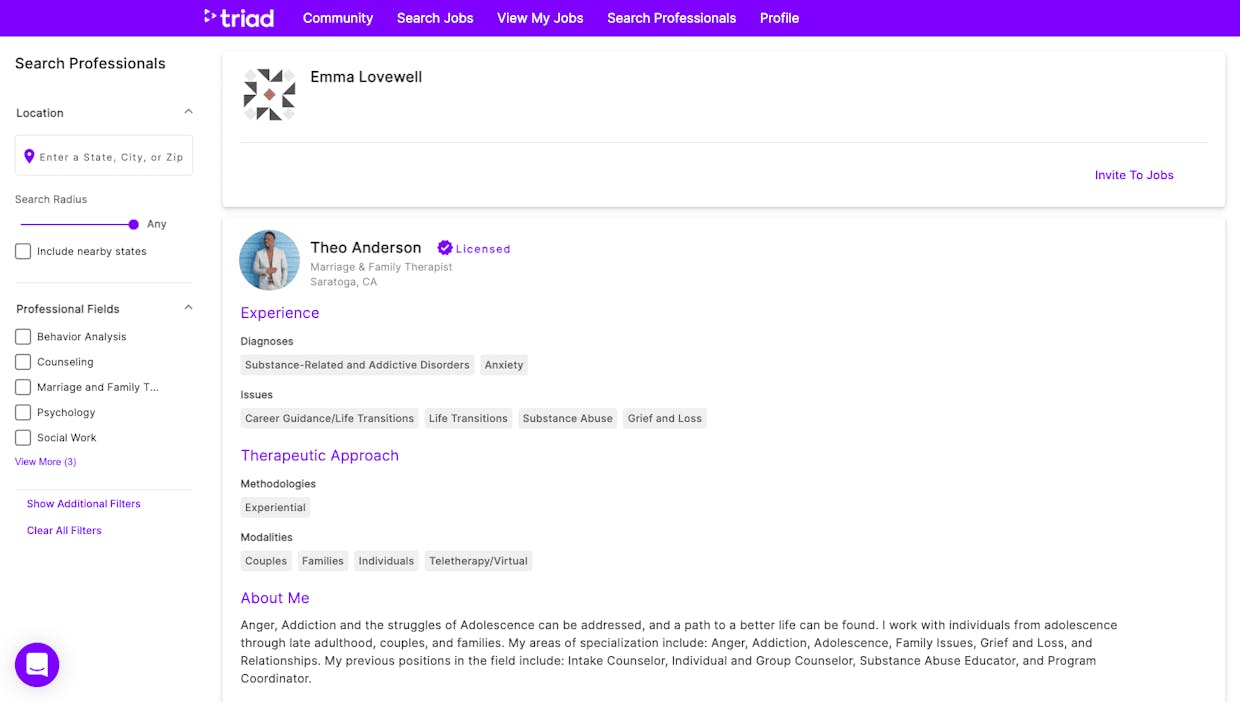Click the Life Transitions issue tag
Image resolution: width=1240 pixels, height=702 pixels.
[468, 418]
